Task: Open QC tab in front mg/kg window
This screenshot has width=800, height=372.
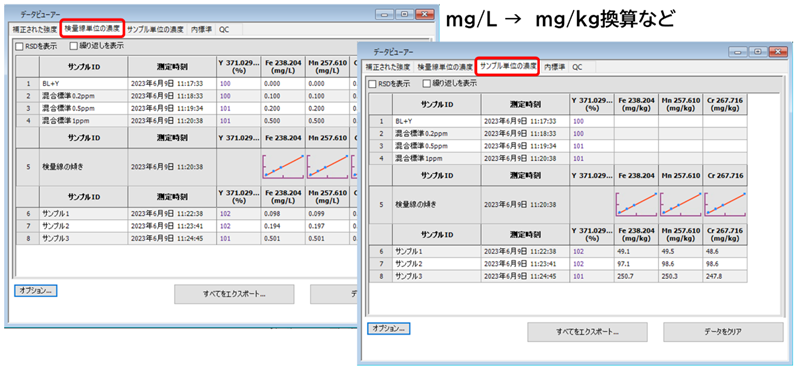Action: pyautogui.click(x=577, y=67)
